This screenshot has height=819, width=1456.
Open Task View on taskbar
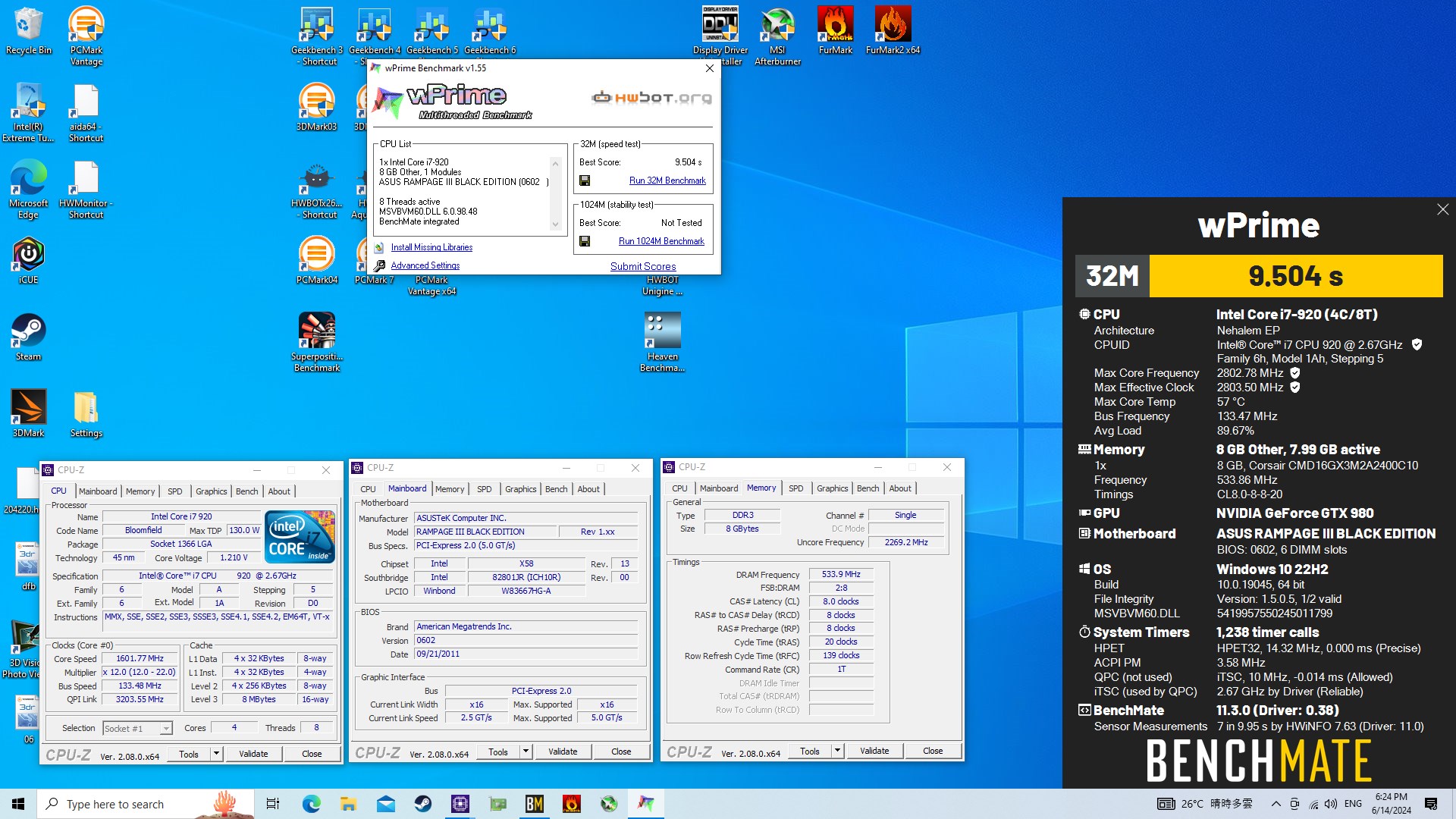pyautogui.click(x=273, y=804)
